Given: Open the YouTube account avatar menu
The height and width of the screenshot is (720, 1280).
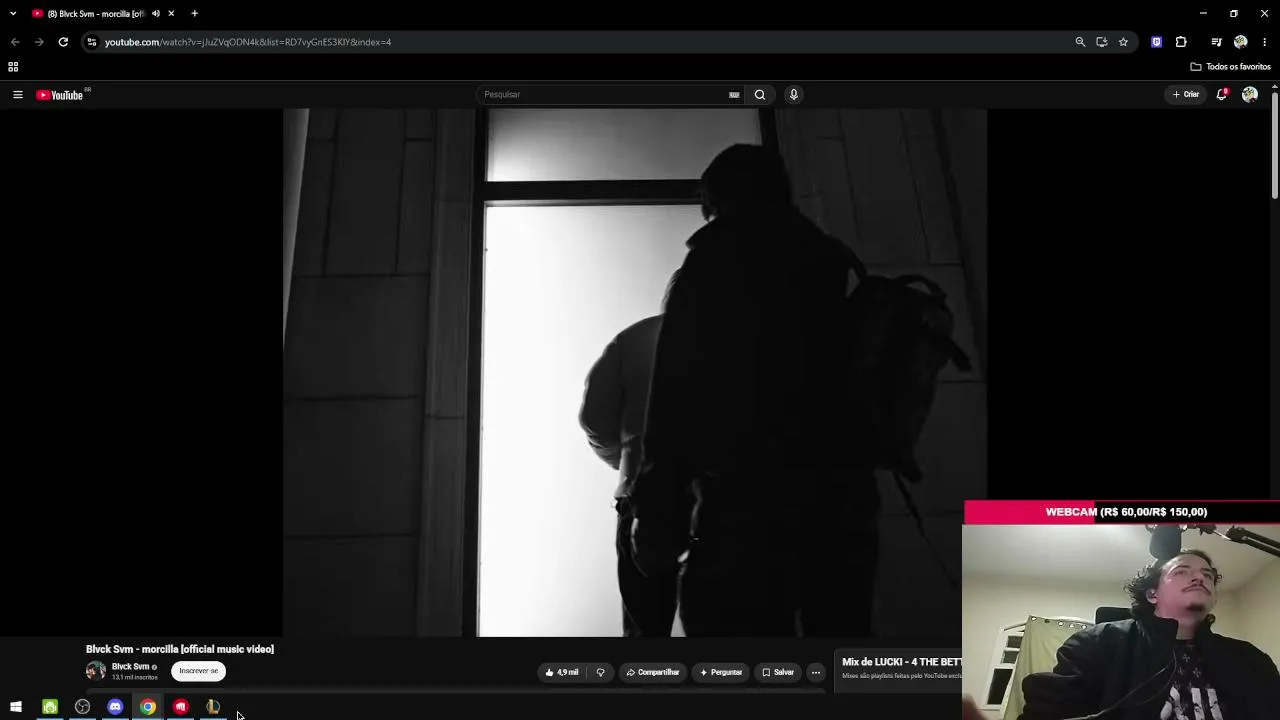Looking at the screenshot, I should pos(1250,94).
